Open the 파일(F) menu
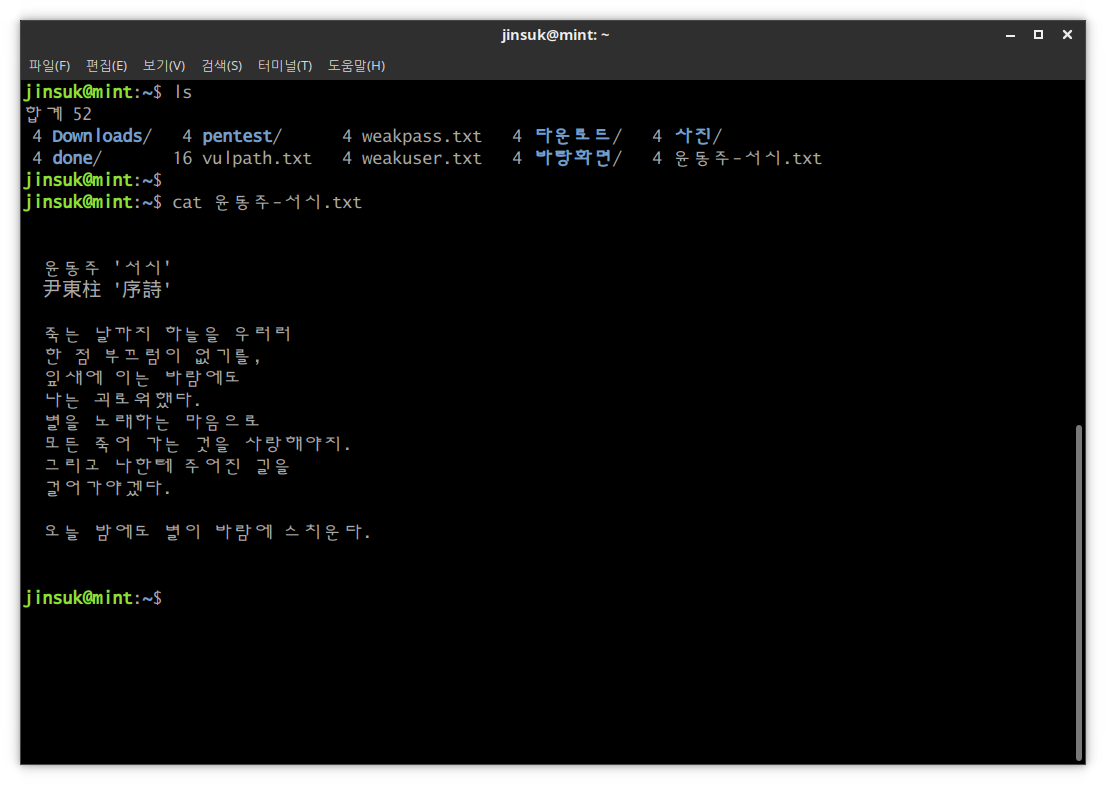This screenshot has height=785, width=1106. [49, 66]
